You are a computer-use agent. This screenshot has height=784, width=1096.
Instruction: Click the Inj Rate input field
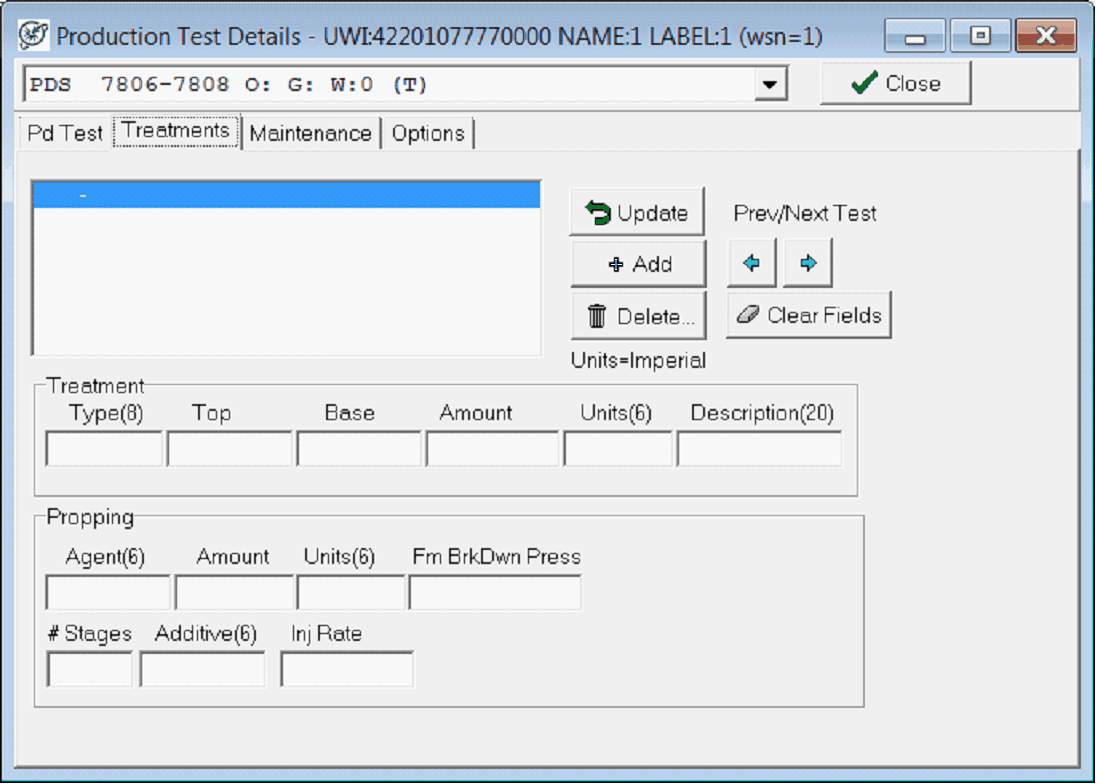346,669
